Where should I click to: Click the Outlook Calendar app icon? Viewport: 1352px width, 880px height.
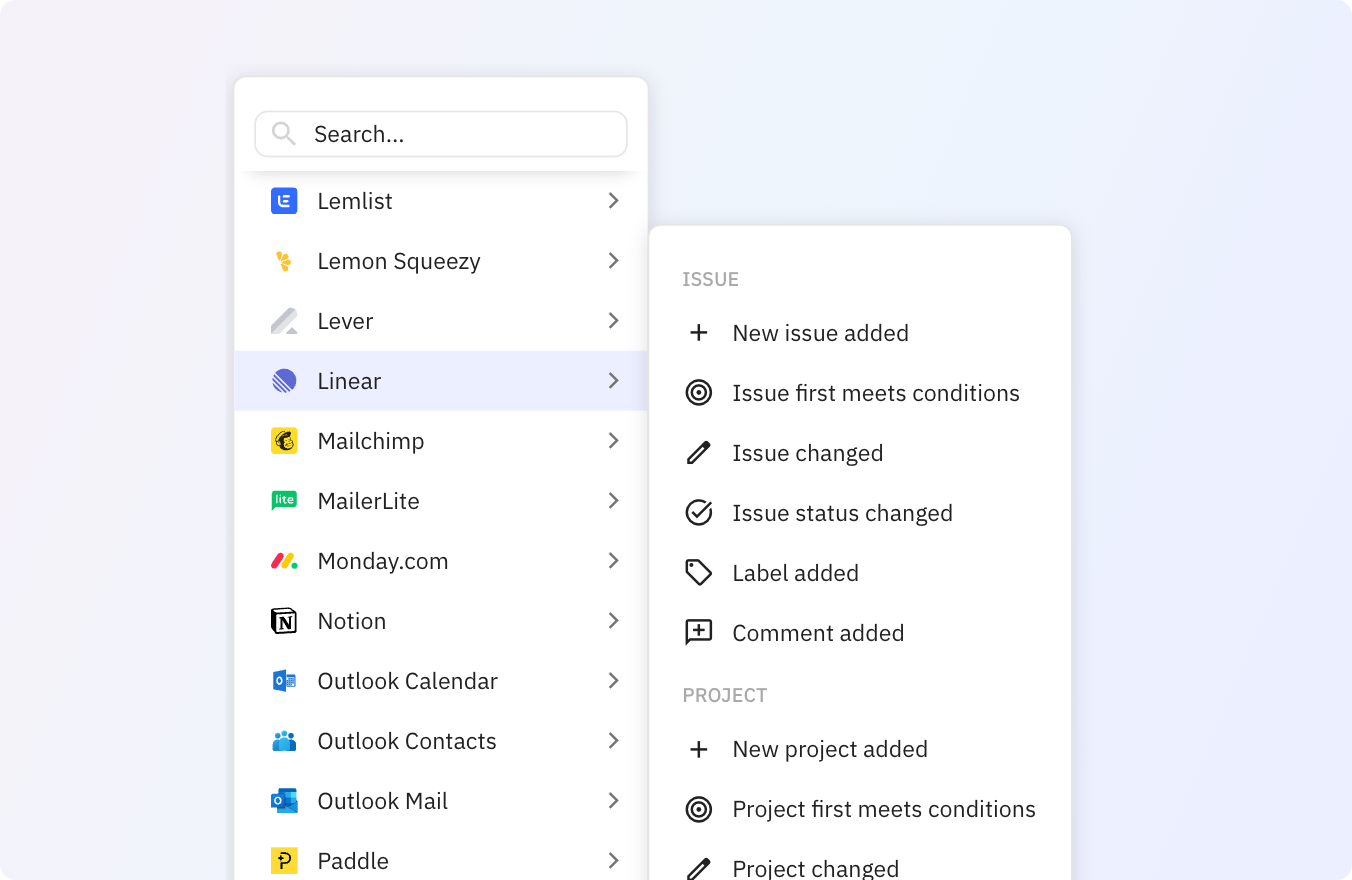284,681
